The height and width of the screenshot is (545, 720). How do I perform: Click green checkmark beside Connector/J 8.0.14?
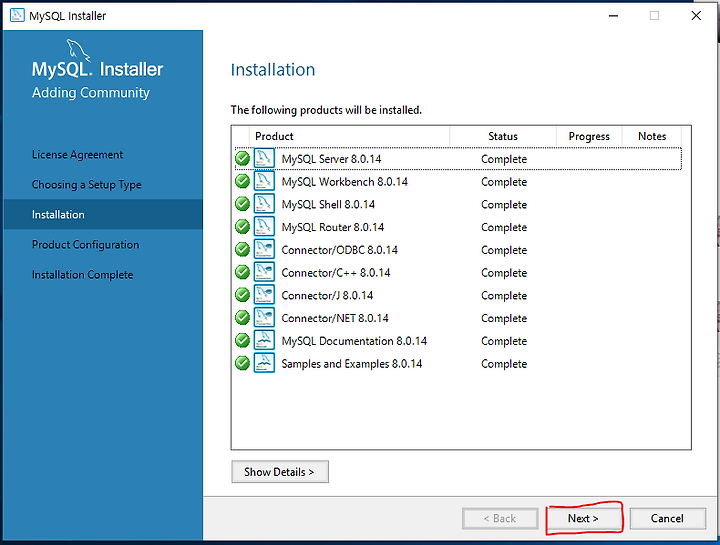pyautogui.click(x=242, y=295)
